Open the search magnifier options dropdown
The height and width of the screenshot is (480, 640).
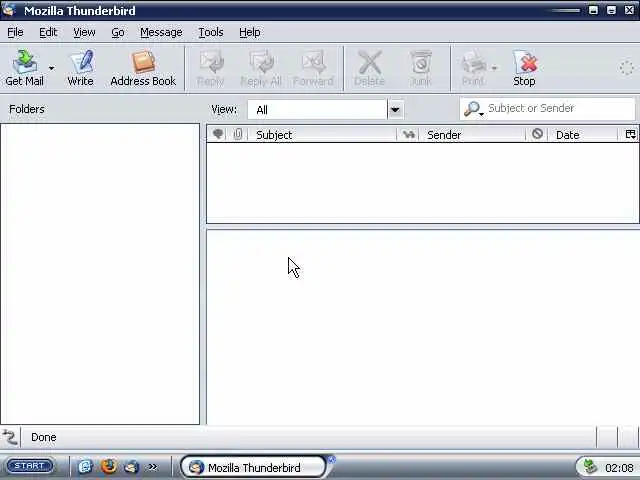[473, 109]
